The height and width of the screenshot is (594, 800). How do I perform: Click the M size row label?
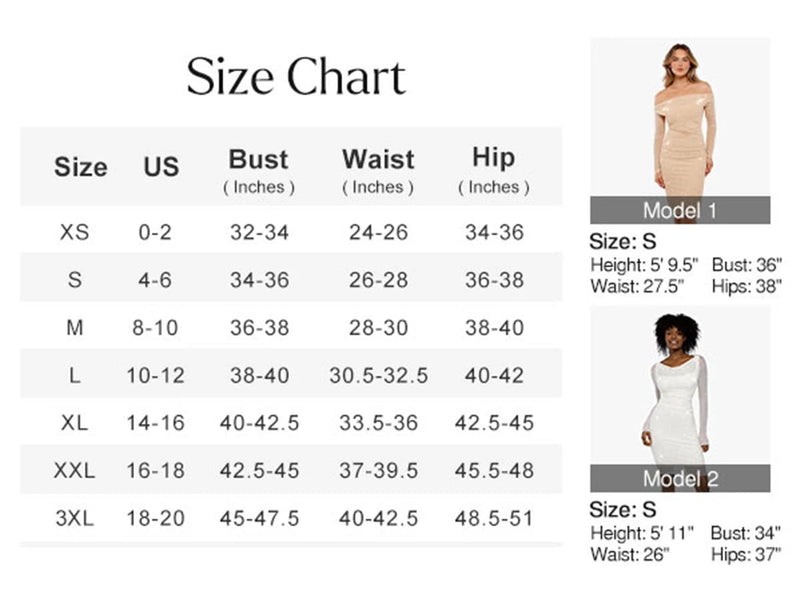point(75,327)
